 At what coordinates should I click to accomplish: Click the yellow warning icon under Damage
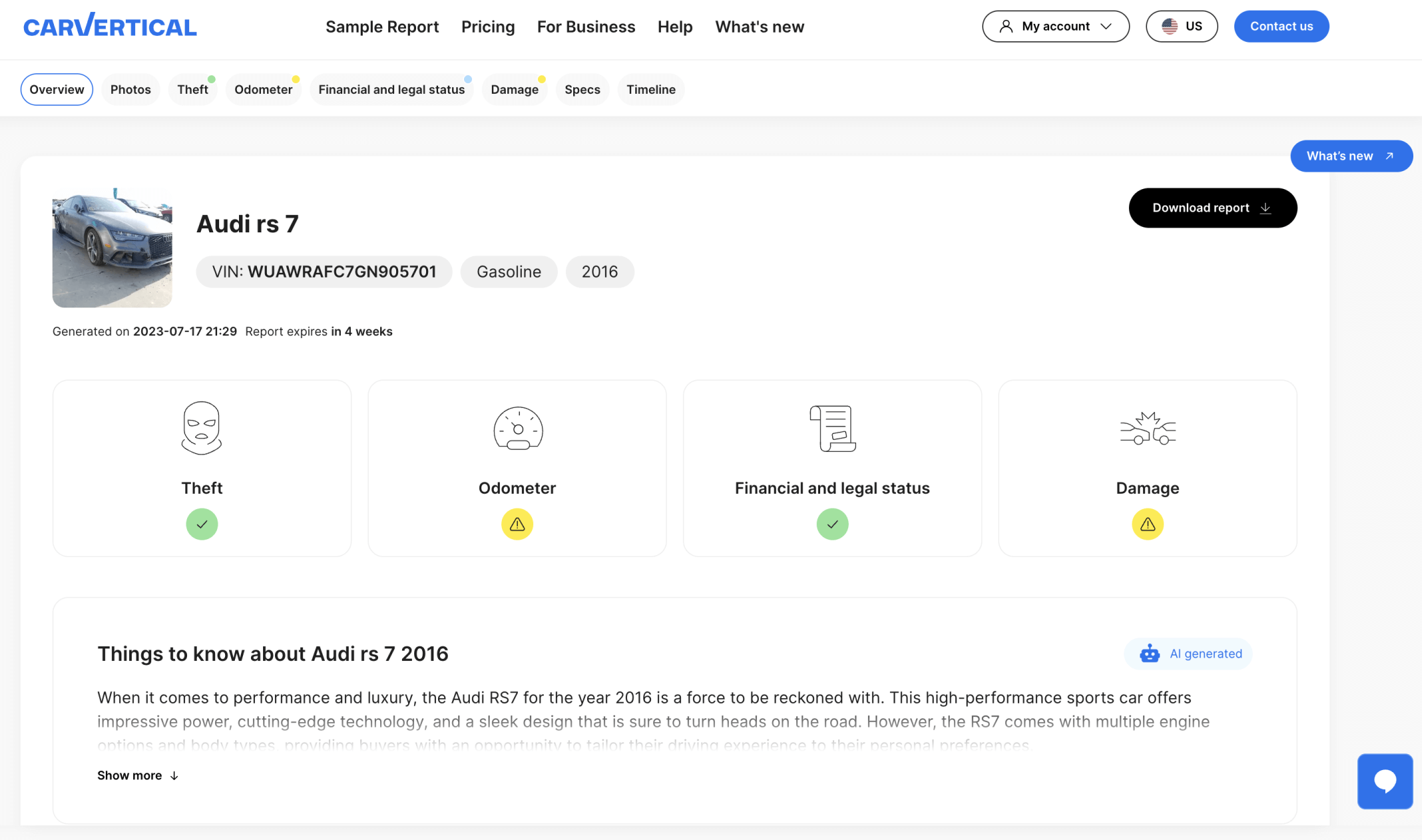[x=1147, y=524]
